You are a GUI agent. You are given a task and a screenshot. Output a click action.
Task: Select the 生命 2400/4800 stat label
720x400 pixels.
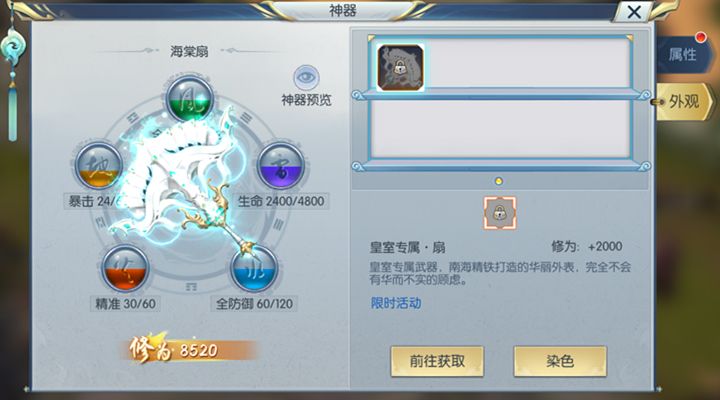281,201
